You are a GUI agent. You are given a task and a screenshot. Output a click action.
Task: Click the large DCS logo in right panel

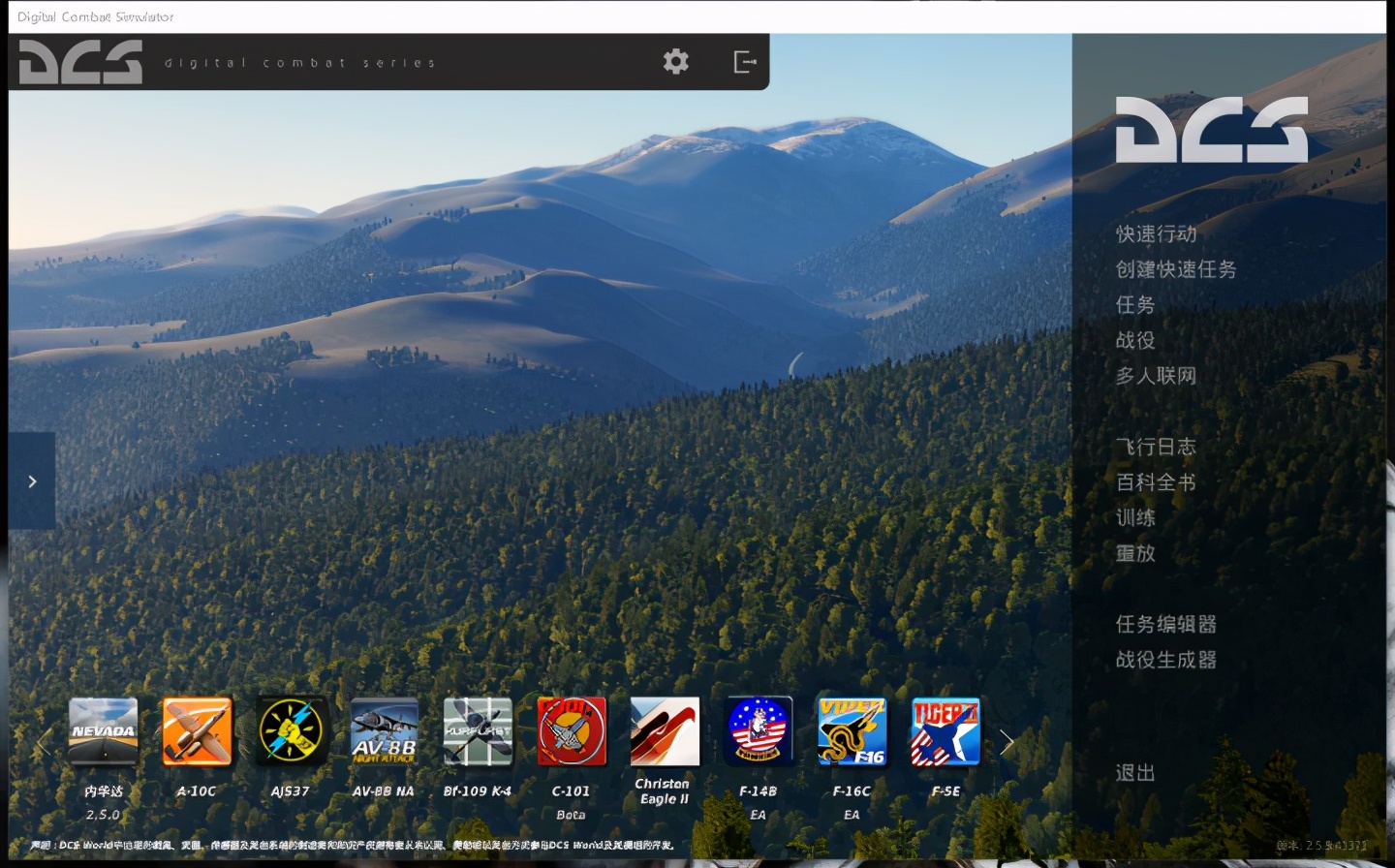pyautogui.click(x=1211, y=130)
